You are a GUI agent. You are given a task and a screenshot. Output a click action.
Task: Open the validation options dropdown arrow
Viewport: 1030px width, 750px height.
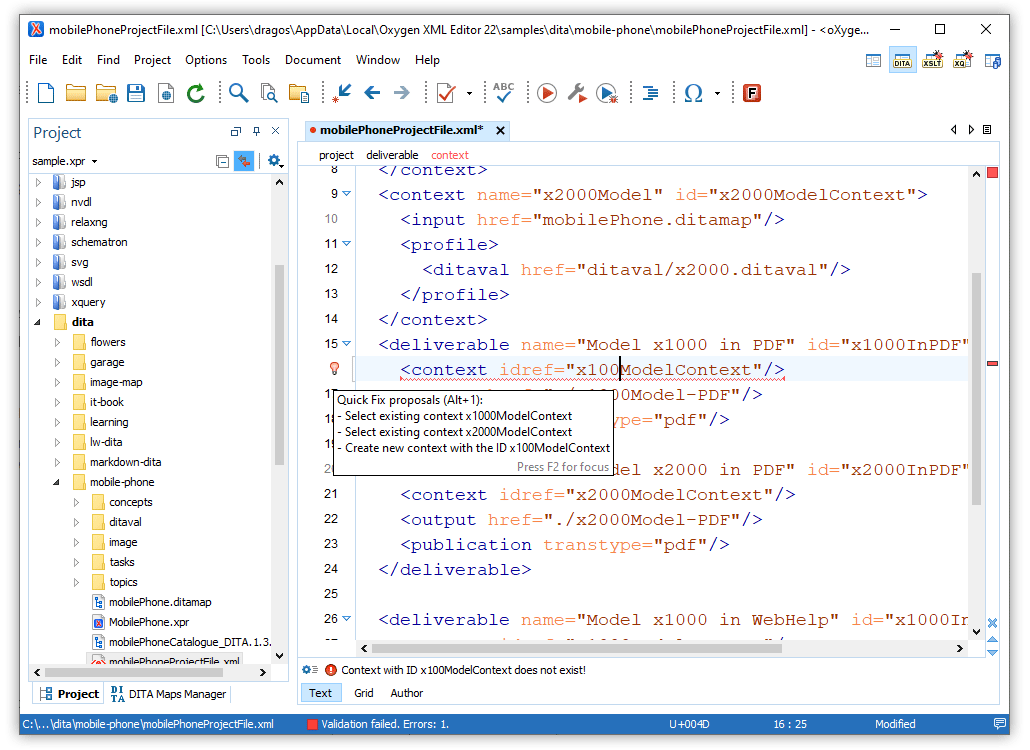469,93
